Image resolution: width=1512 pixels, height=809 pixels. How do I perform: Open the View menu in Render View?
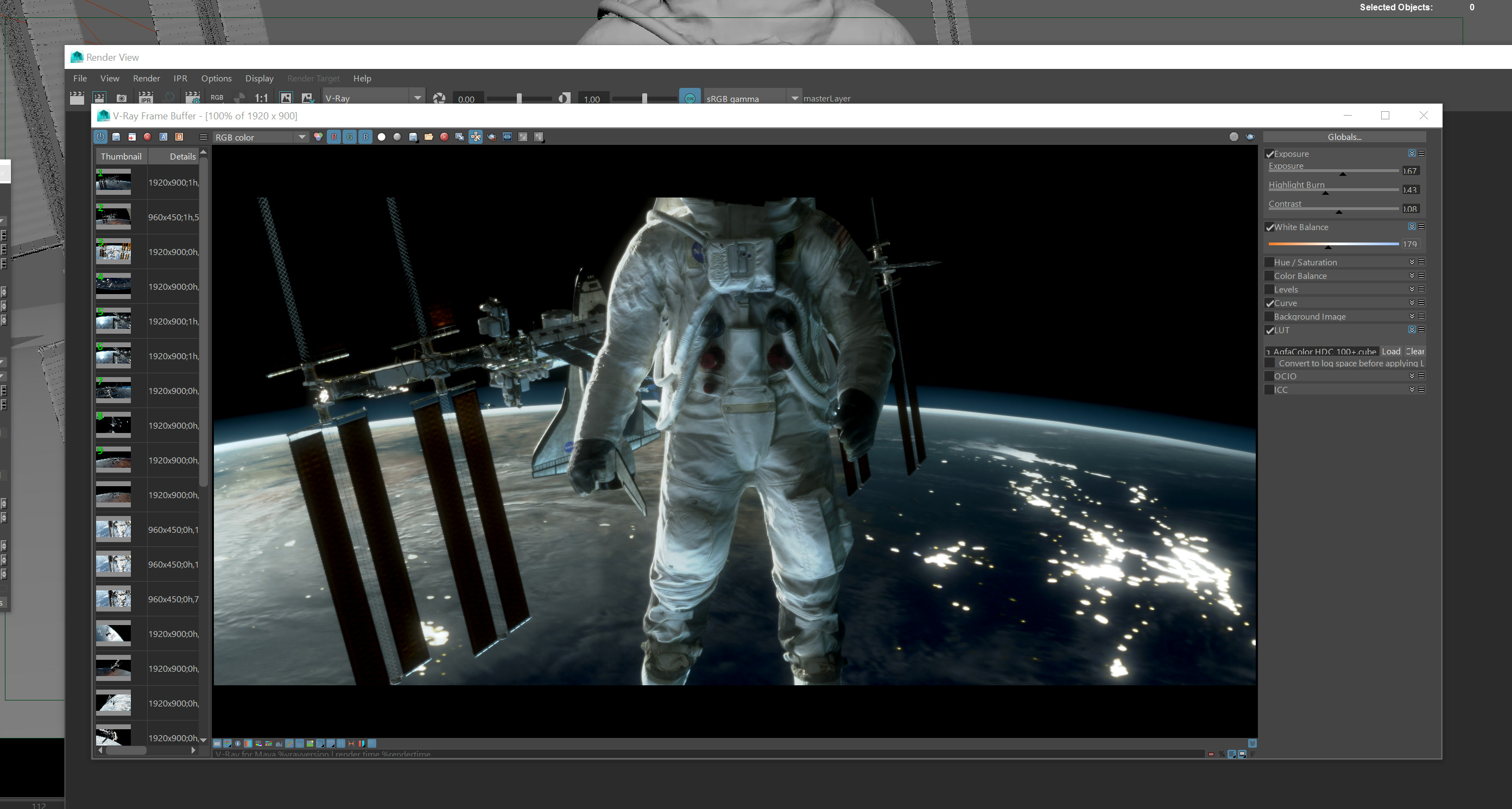(x=110, y=78)
